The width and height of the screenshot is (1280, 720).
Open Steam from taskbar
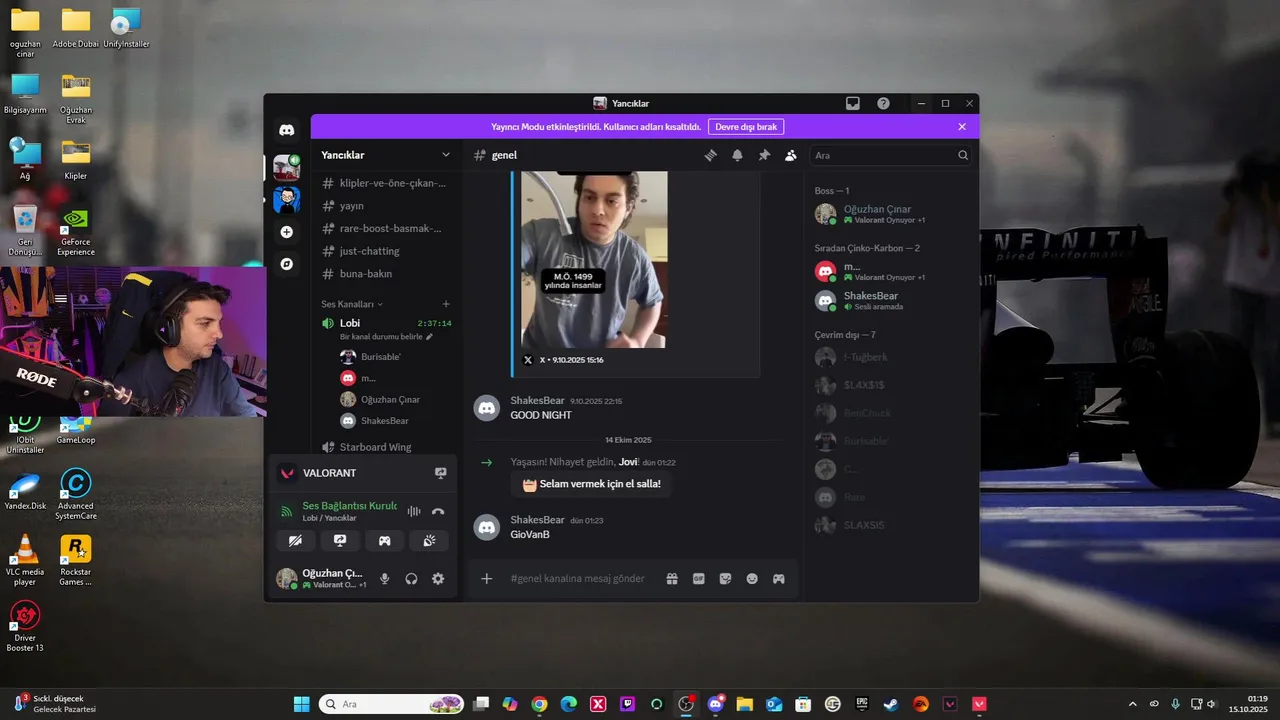tap(890, 704)
